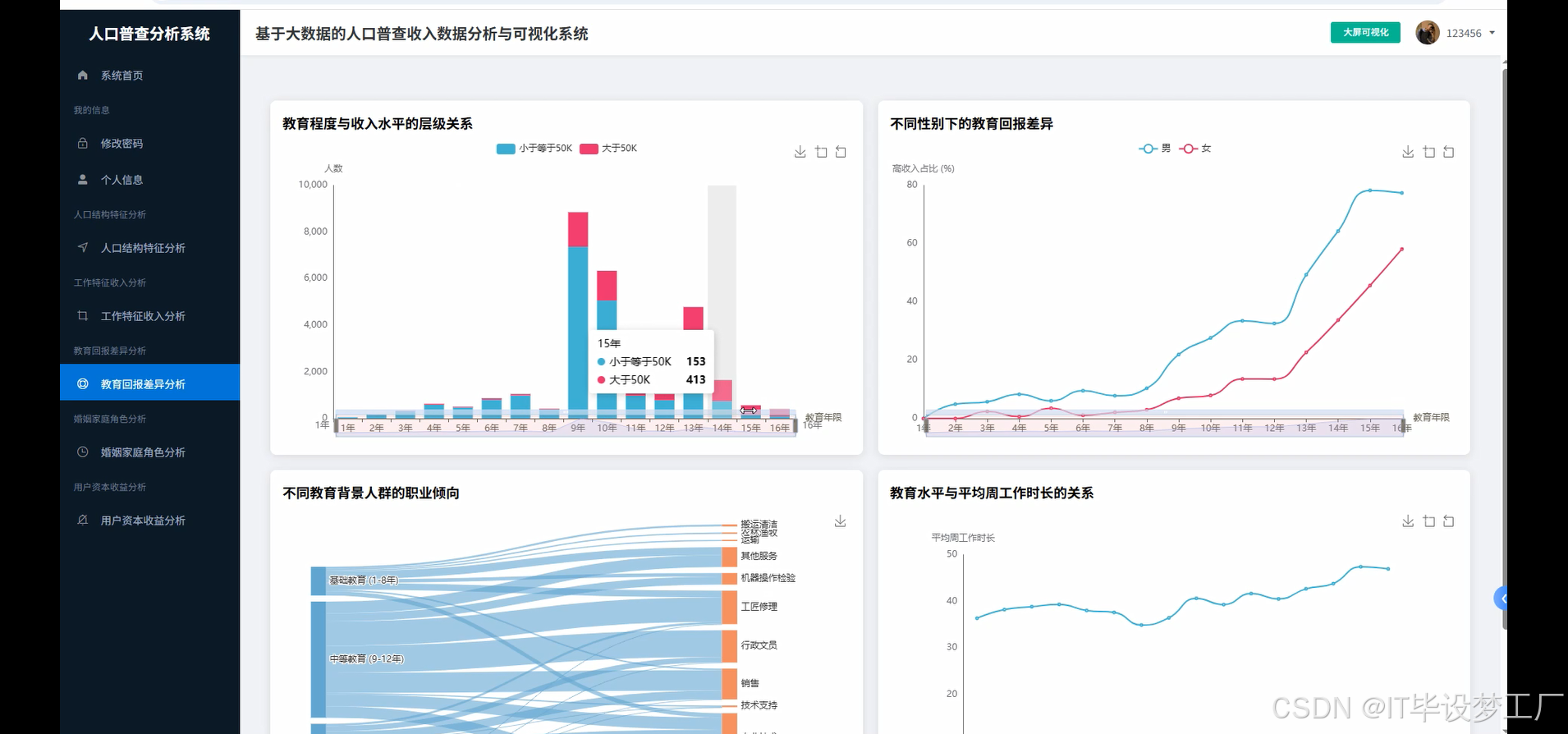Click left handle of bar chart zoom slider
Image resolution: width=1568 pixels, height=734 pixels.
336,426
